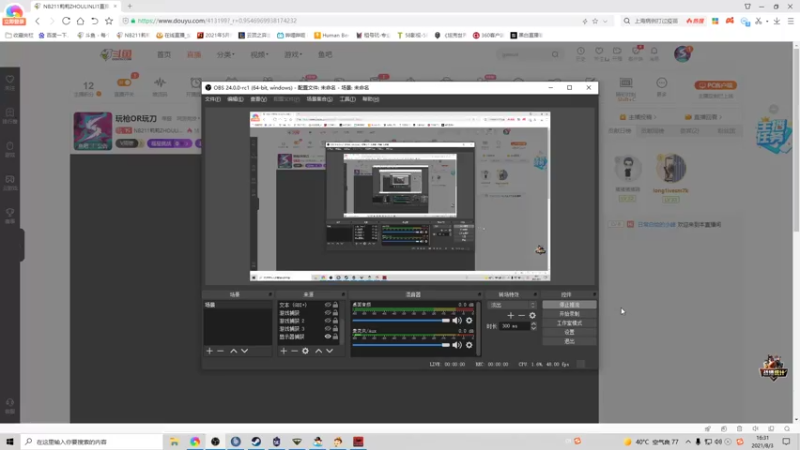
Task: Toggle visibility of 显示器捕获 source
Action: (x=328, y=337)
